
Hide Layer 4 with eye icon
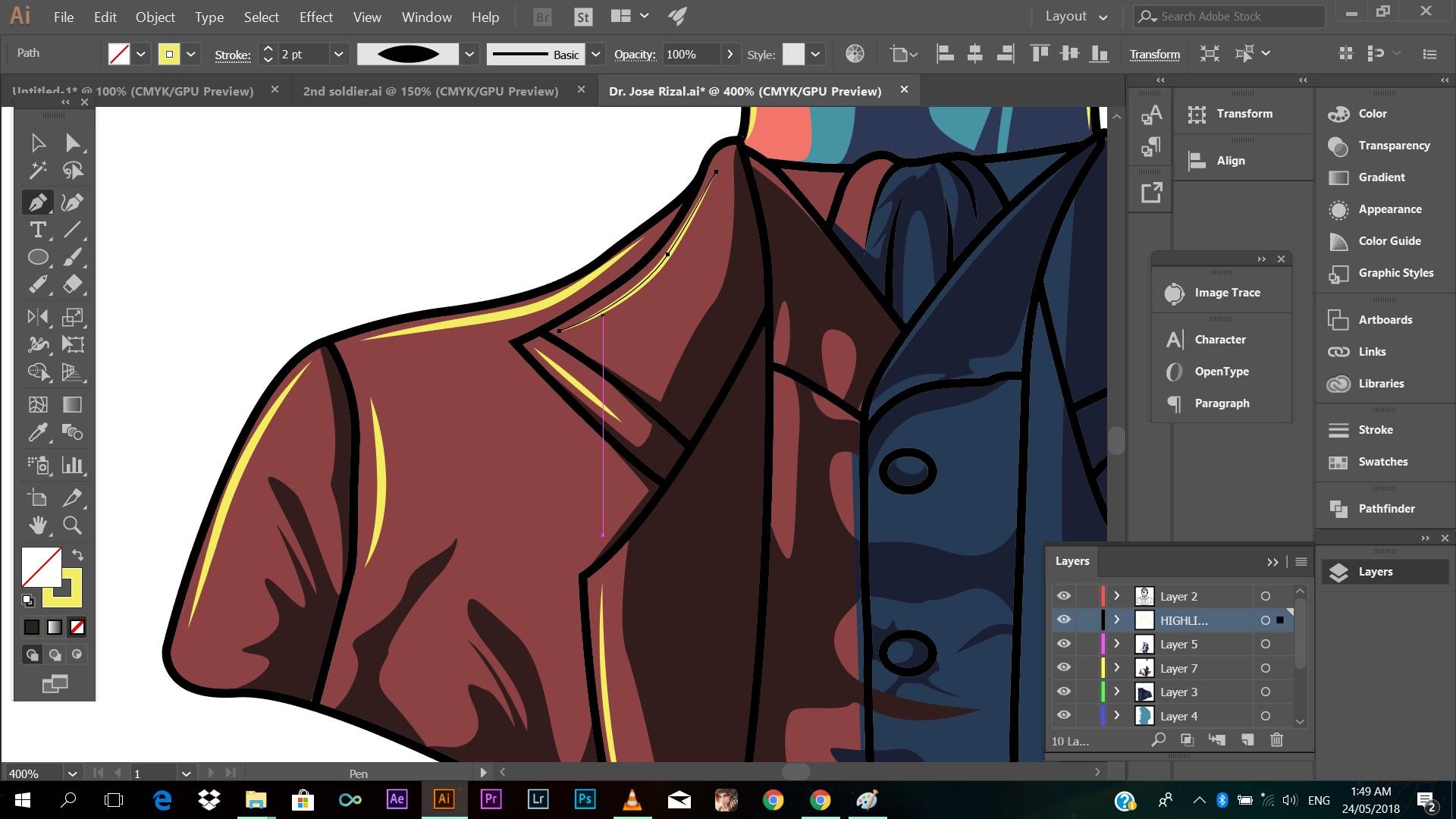click(x=1064, y=715)
